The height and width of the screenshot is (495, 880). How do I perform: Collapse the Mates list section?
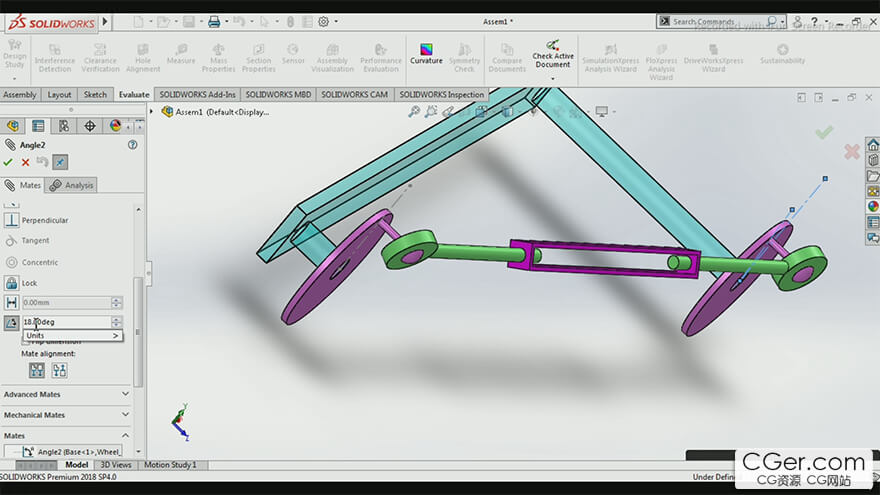66,436
